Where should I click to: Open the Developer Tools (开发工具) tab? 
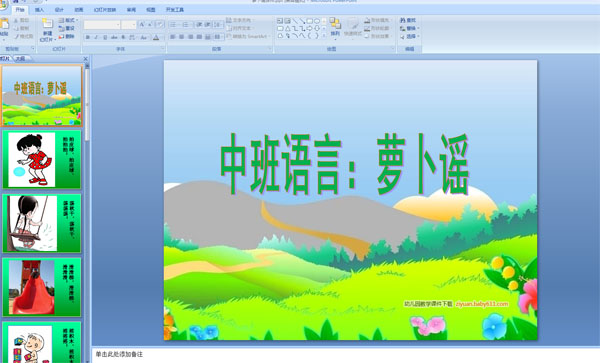175,10
